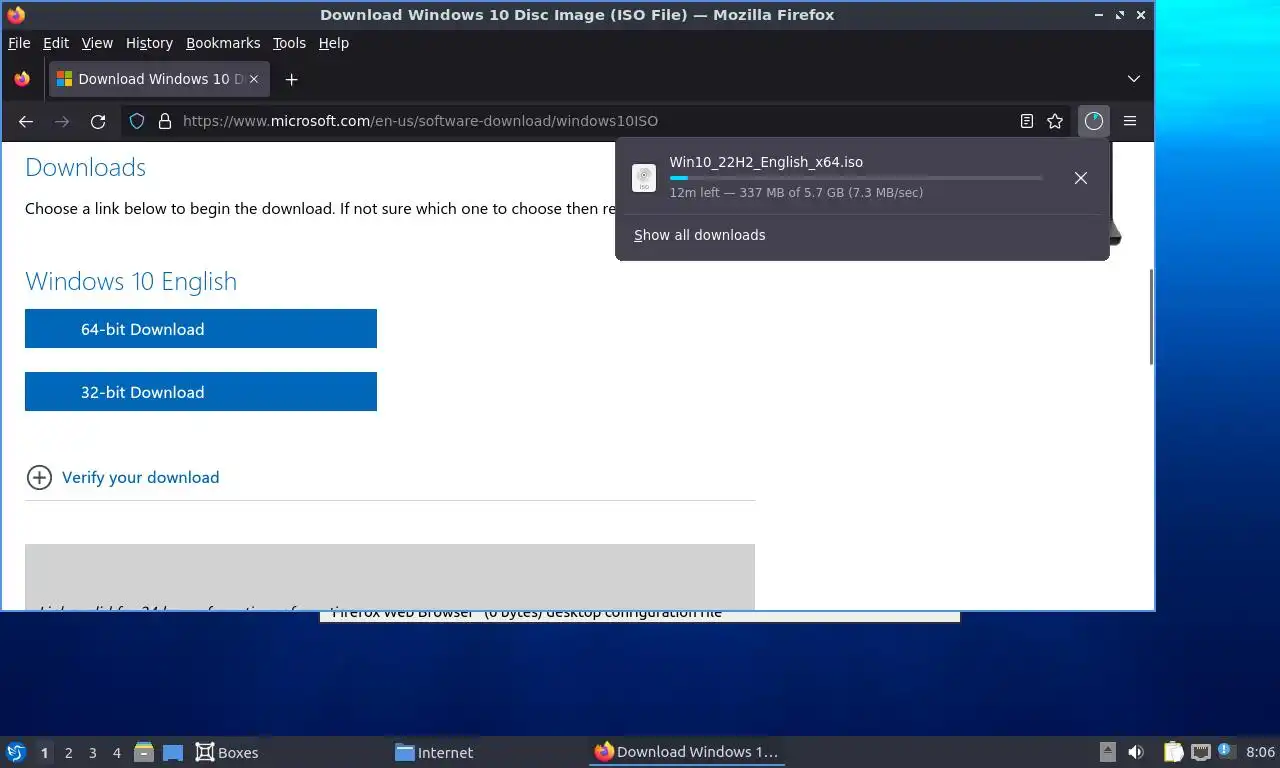The width and height of the screenshot is (1280, 768).
Task: Click the ISO file icon in downloads panel
Action: [x=644, y=178]
